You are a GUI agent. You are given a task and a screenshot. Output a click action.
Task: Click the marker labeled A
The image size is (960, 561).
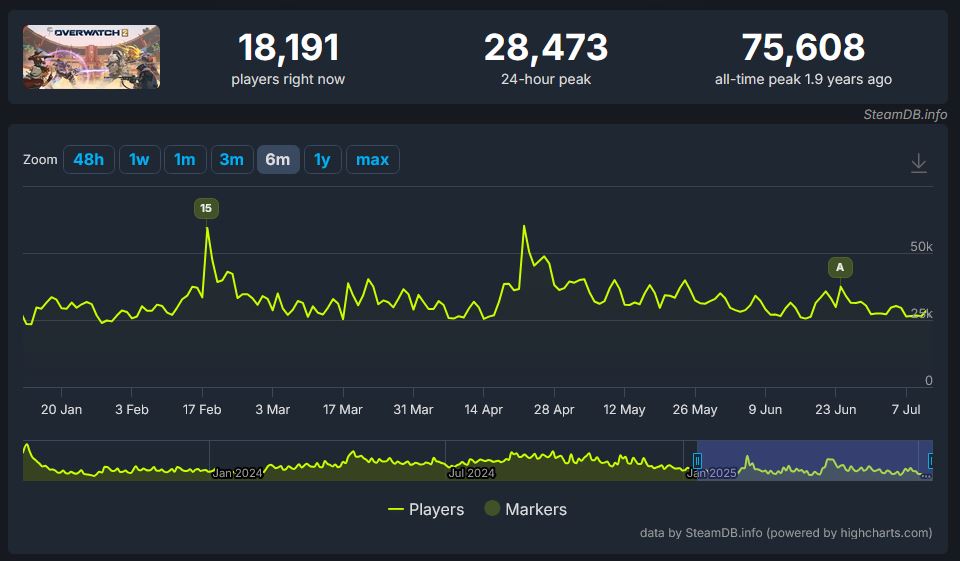point(840,267)
